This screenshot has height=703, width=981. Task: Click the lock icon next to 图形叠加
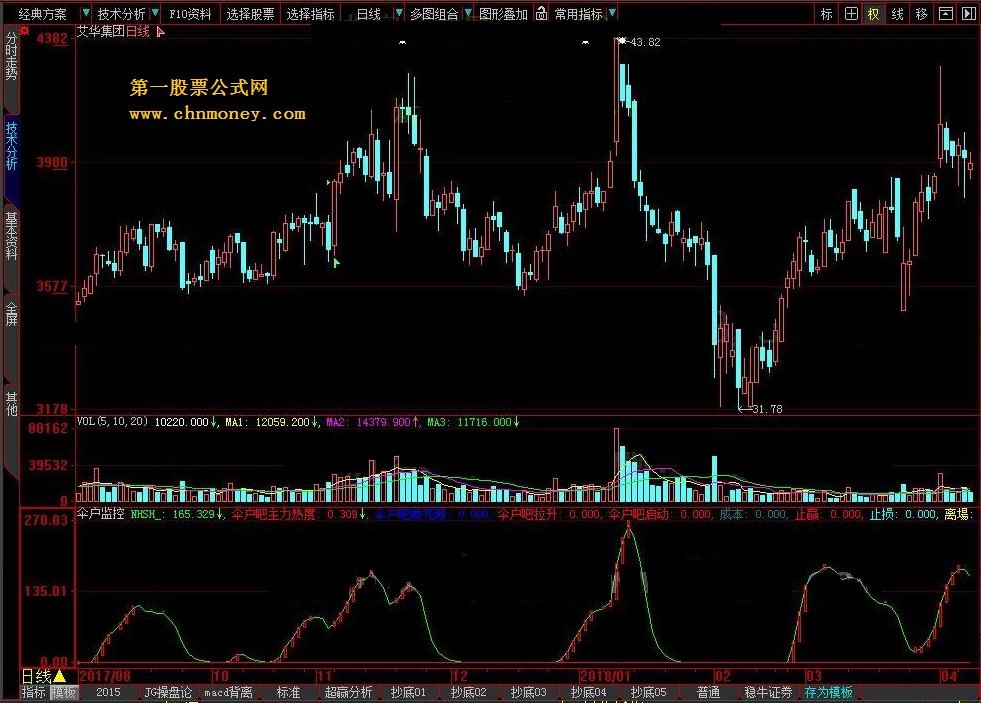tap(541, 13)
